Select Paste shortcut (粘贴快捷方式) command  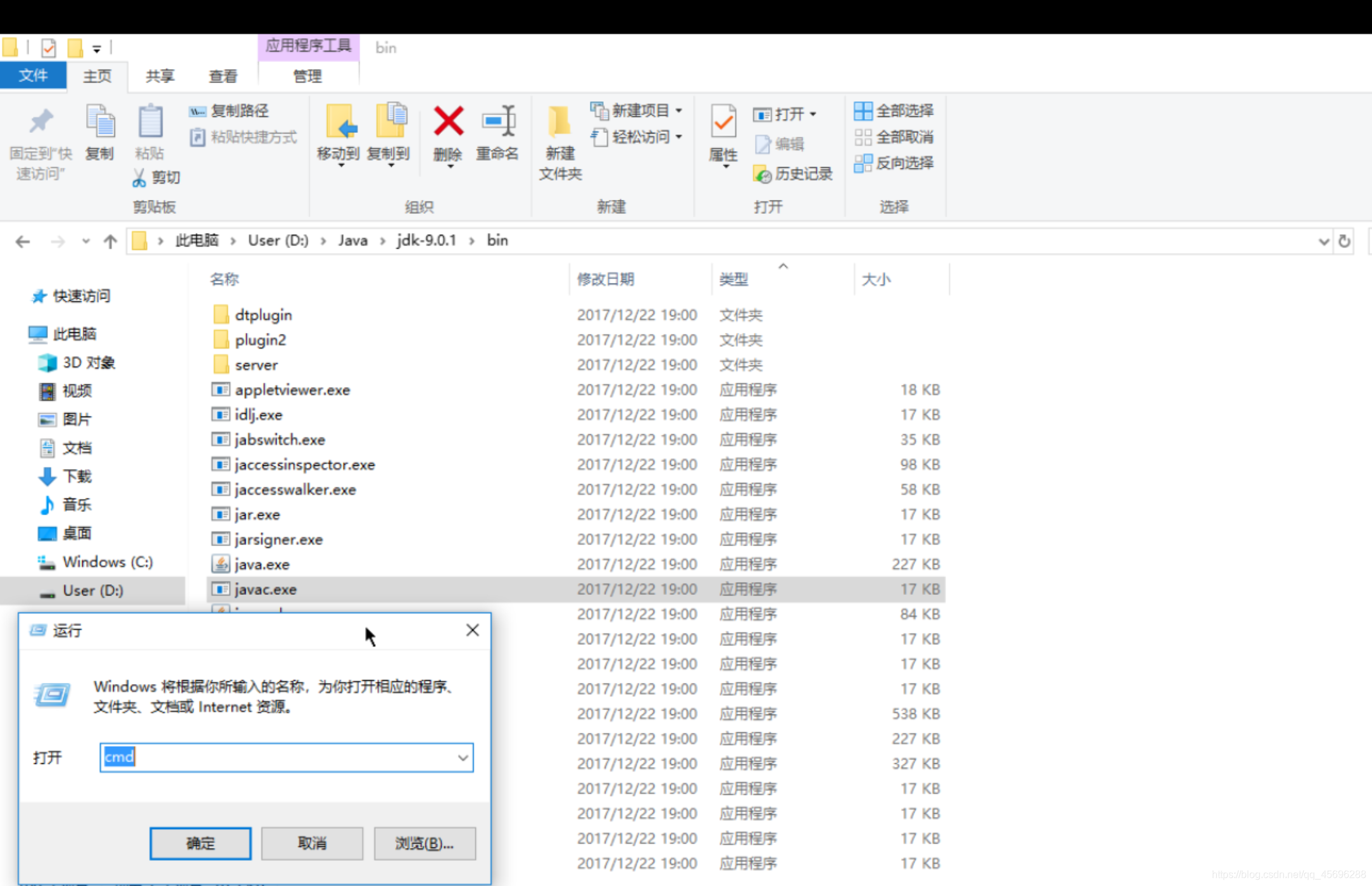(x=243, y=137)
